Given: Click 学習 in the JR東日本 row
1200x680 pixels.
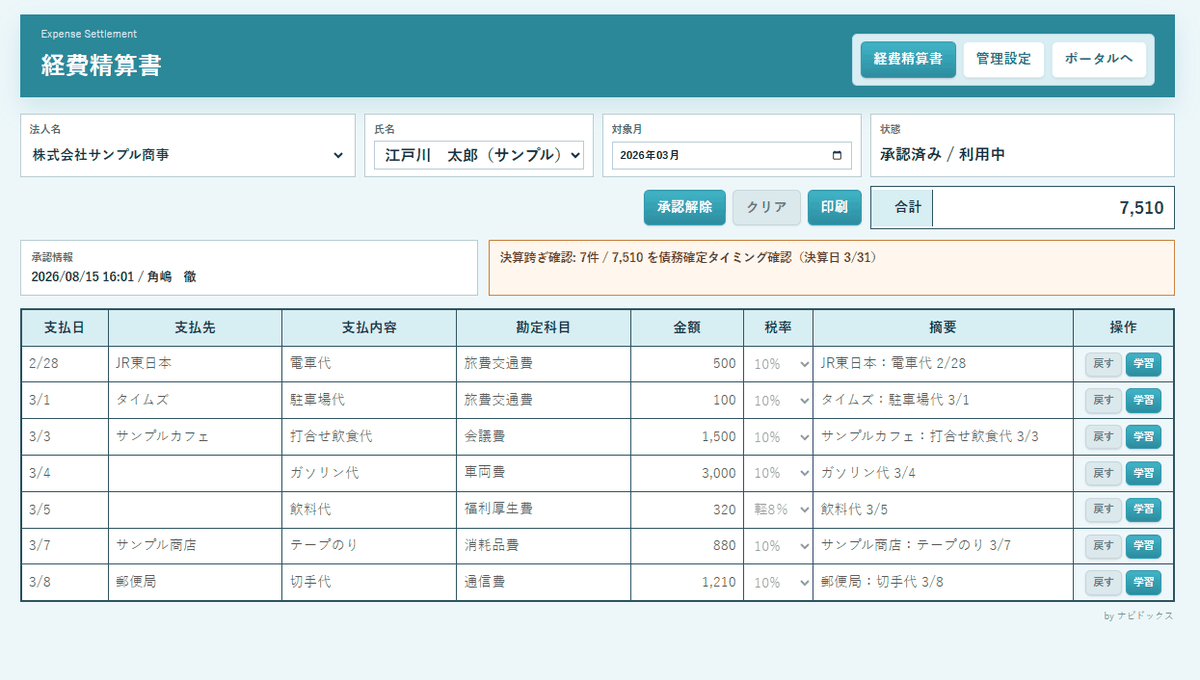Looking at the screenshot, I should point(1144,364).
